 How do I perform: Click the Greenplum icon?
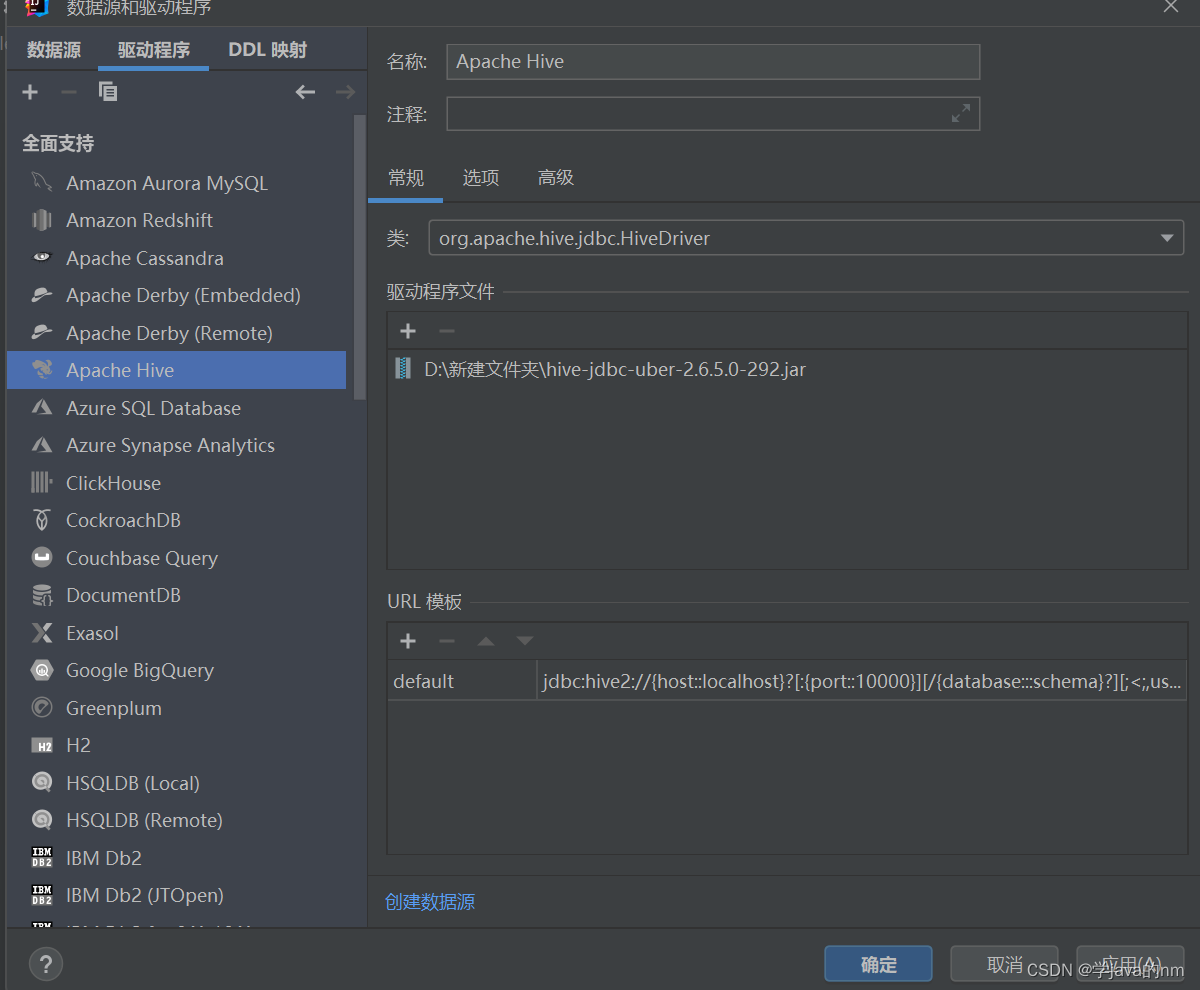click(x=41, y=708)
